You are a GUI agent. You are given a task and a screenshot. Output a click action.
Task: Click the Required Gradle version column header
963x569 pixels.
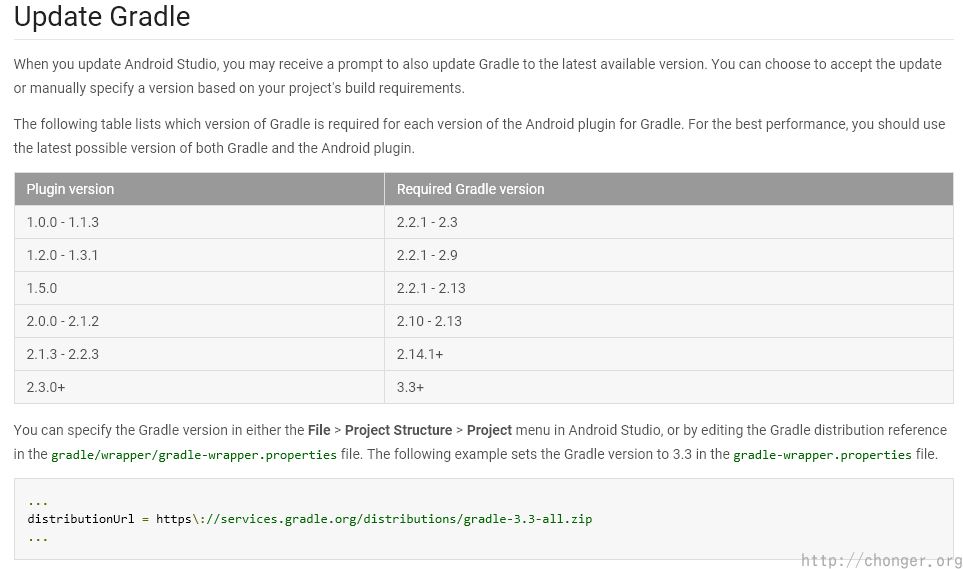(470, 189)
